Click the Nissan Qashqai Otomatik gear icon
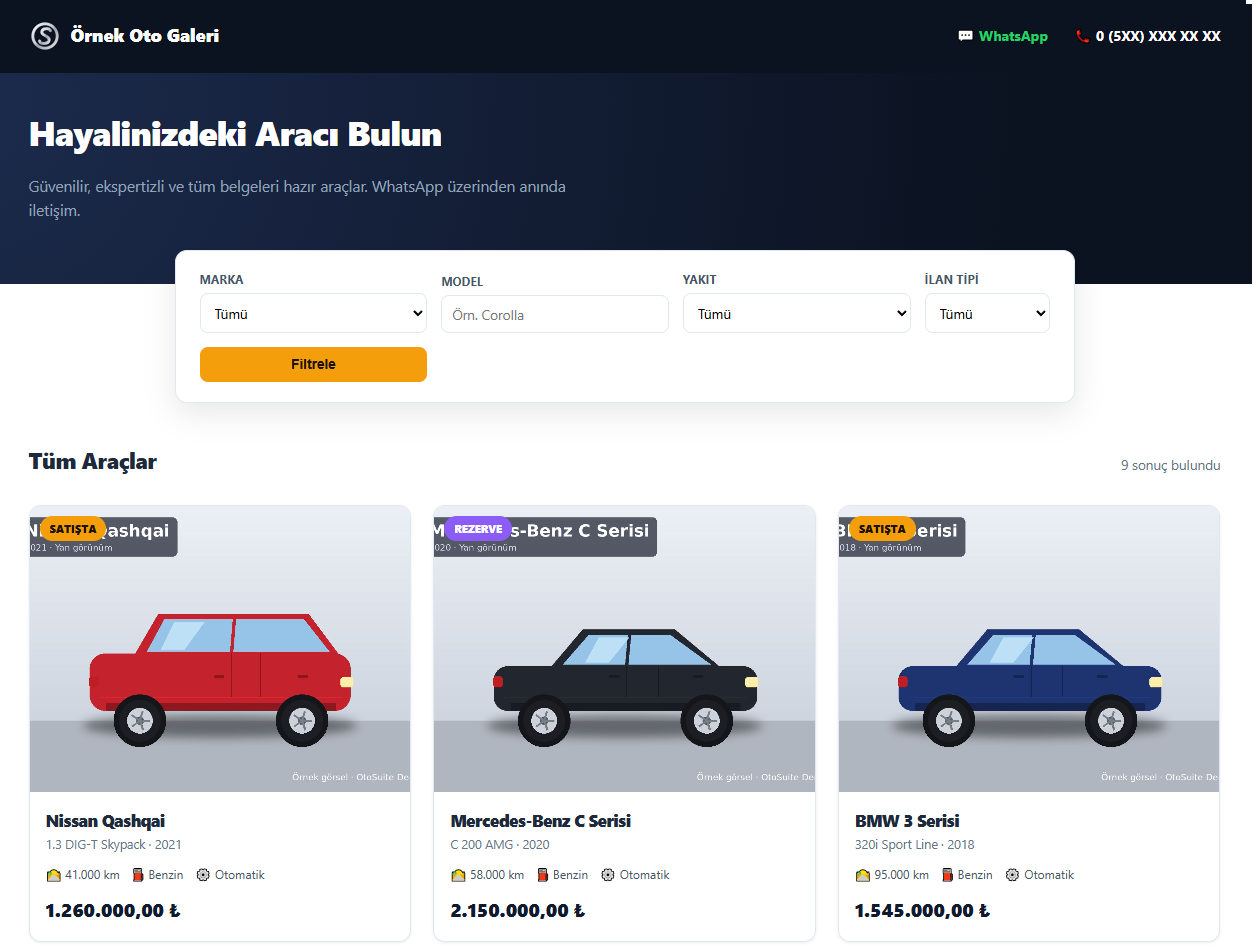Viewport: 1258px width, 950px height. (203, 875)
